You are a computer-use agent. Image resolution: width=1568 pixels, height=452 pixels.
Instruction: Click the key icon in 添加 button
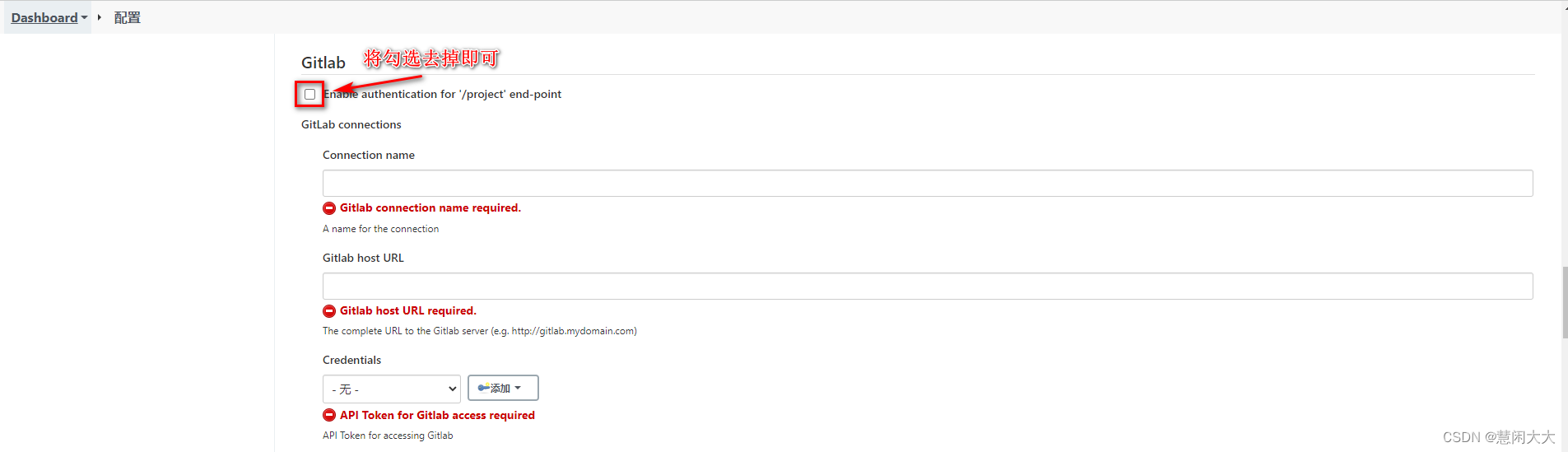pyautogui.click(x=484, y=387)
